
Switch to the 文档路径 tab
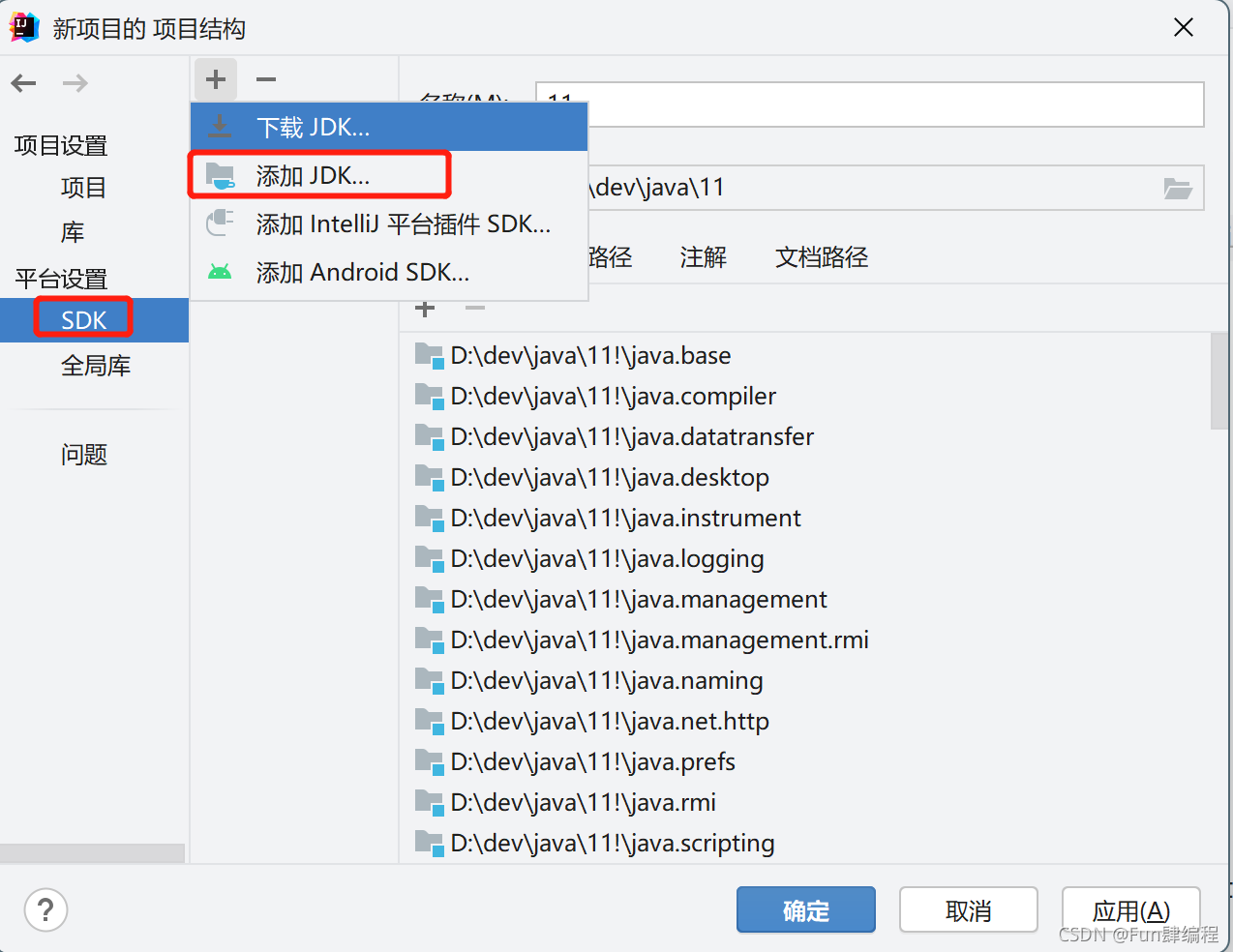(822, 257)
